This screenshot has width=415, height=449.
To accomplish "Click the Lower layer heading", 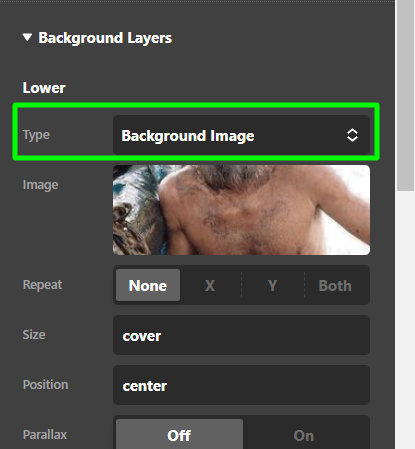I will [x=44, y=88].
